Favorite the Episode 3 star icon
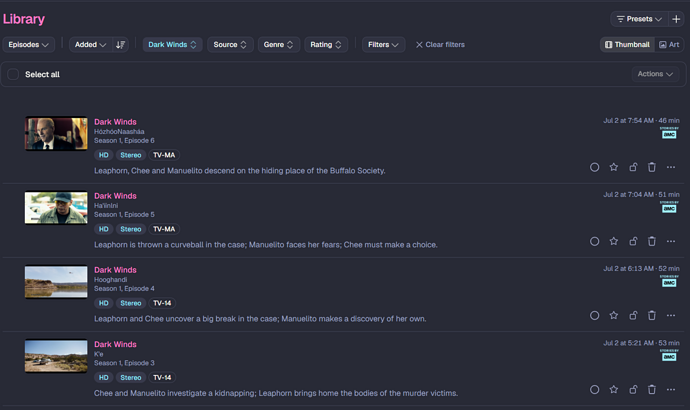The height and width of the screenshot is (410, 690). pos(613,389)
